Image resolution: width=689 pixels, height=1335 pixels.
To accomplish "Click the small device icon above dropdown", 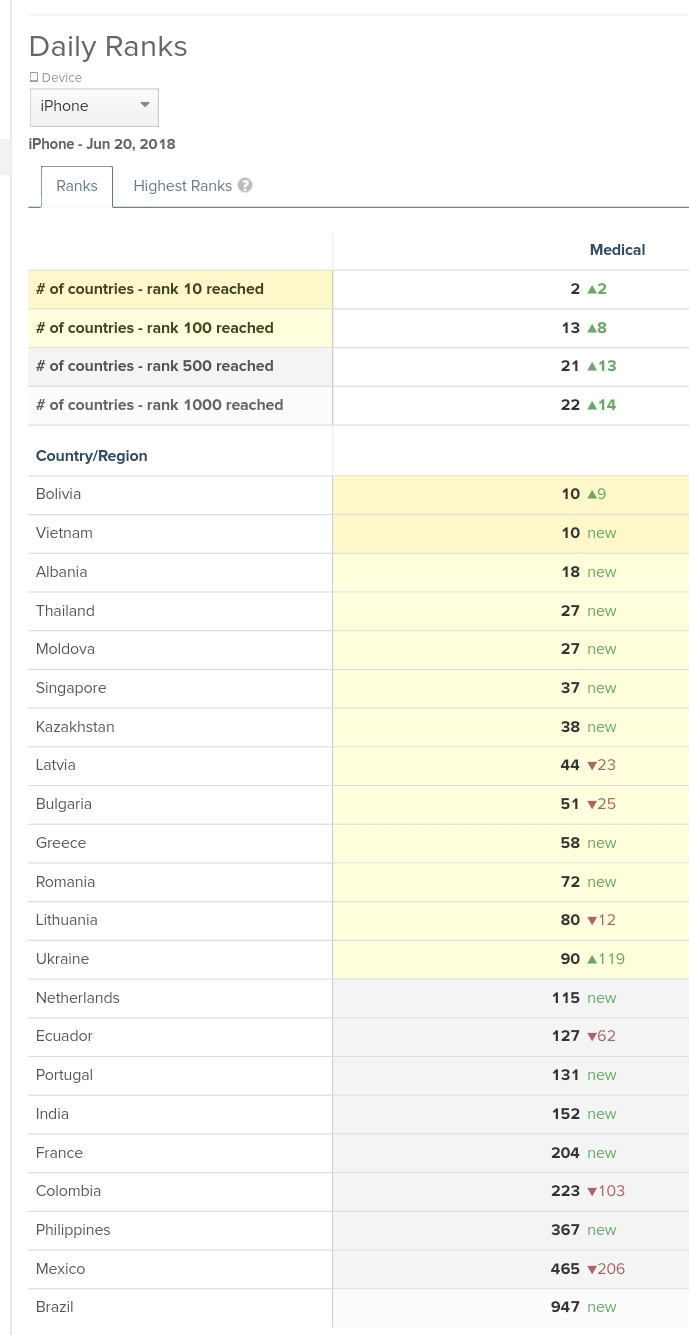I will pos(34,77).
